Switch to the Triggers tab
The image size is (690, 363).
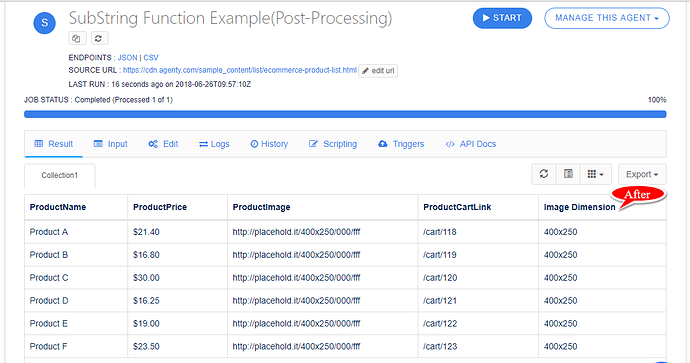(401, 144)
